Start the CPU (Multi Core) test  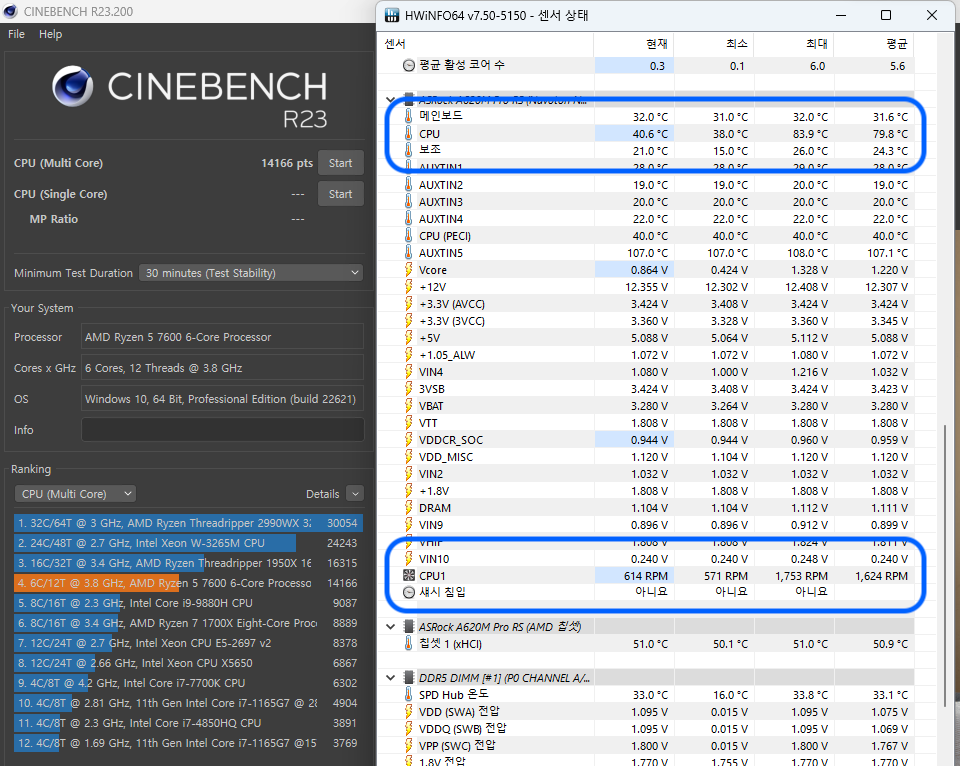point(340,163)
